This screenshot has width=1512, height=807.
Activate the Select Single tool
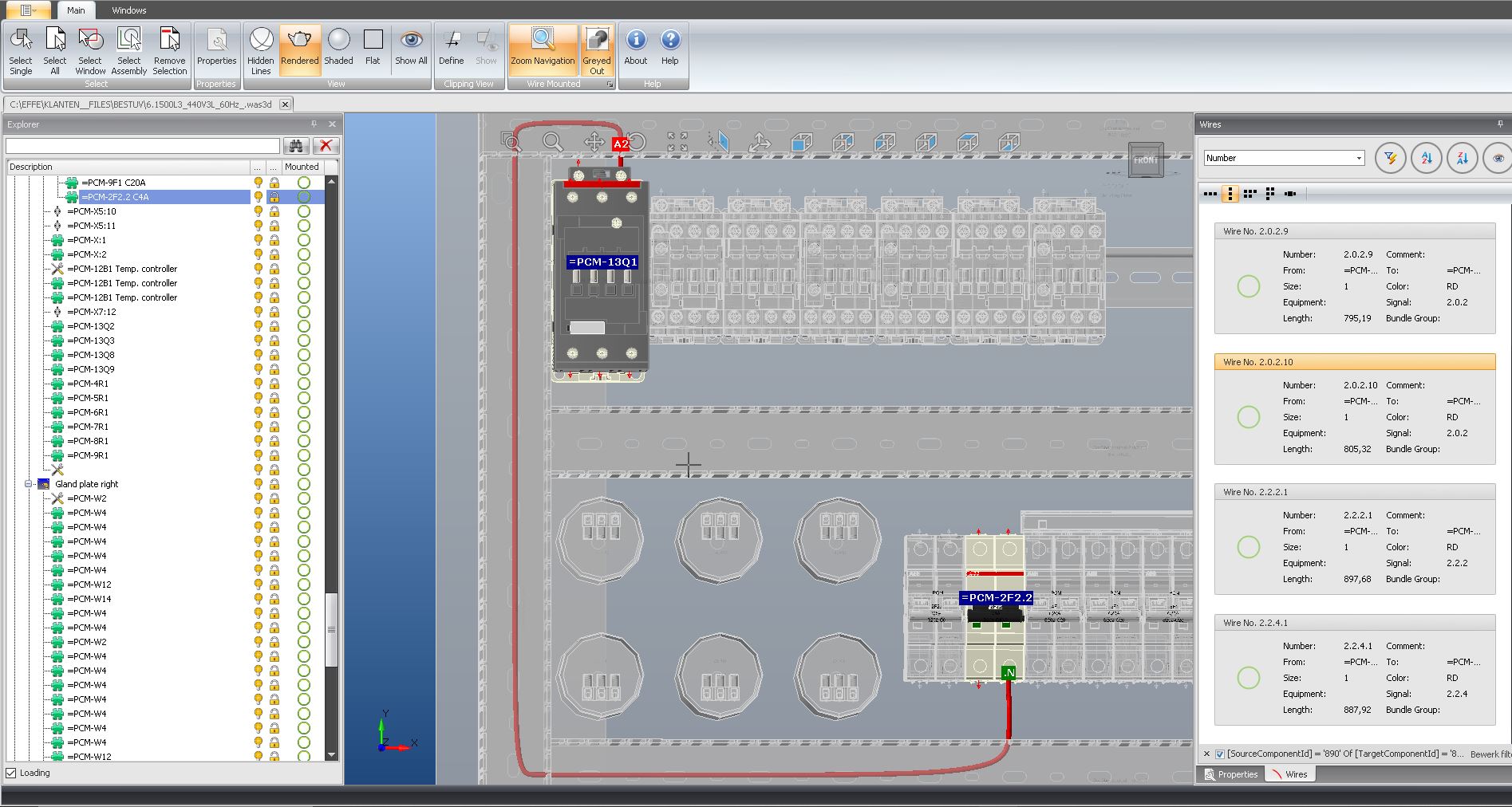point(21,51)
